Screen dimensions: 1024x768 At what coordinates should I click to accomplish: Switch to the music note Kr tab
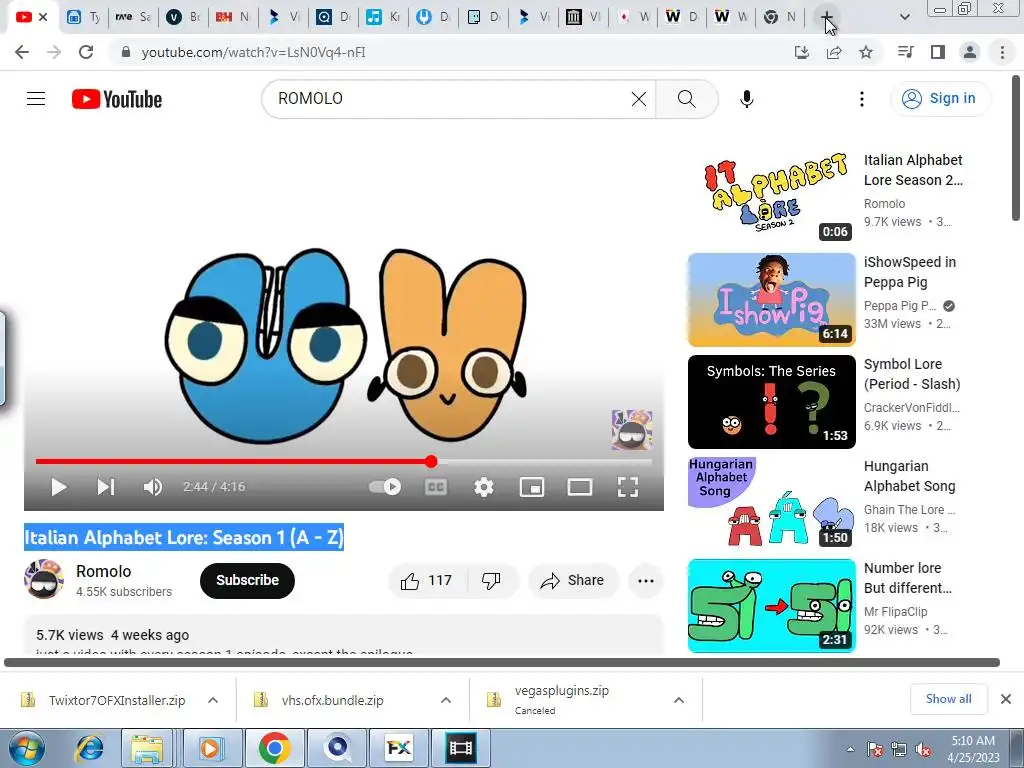pyautogui.click(x=383, y=17)
